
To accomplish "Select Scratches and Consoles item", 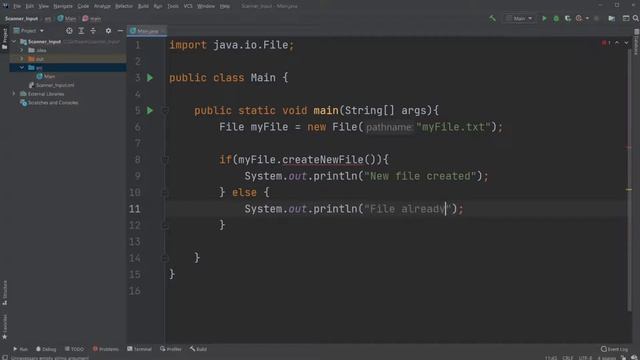I will [x=53, y=102].
